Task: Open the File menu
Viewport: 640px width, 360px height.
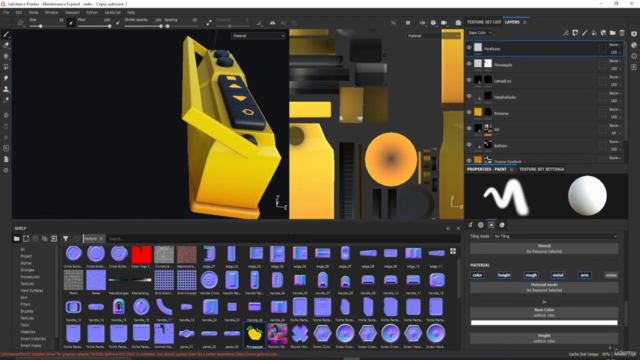Action: pos(6,13)
